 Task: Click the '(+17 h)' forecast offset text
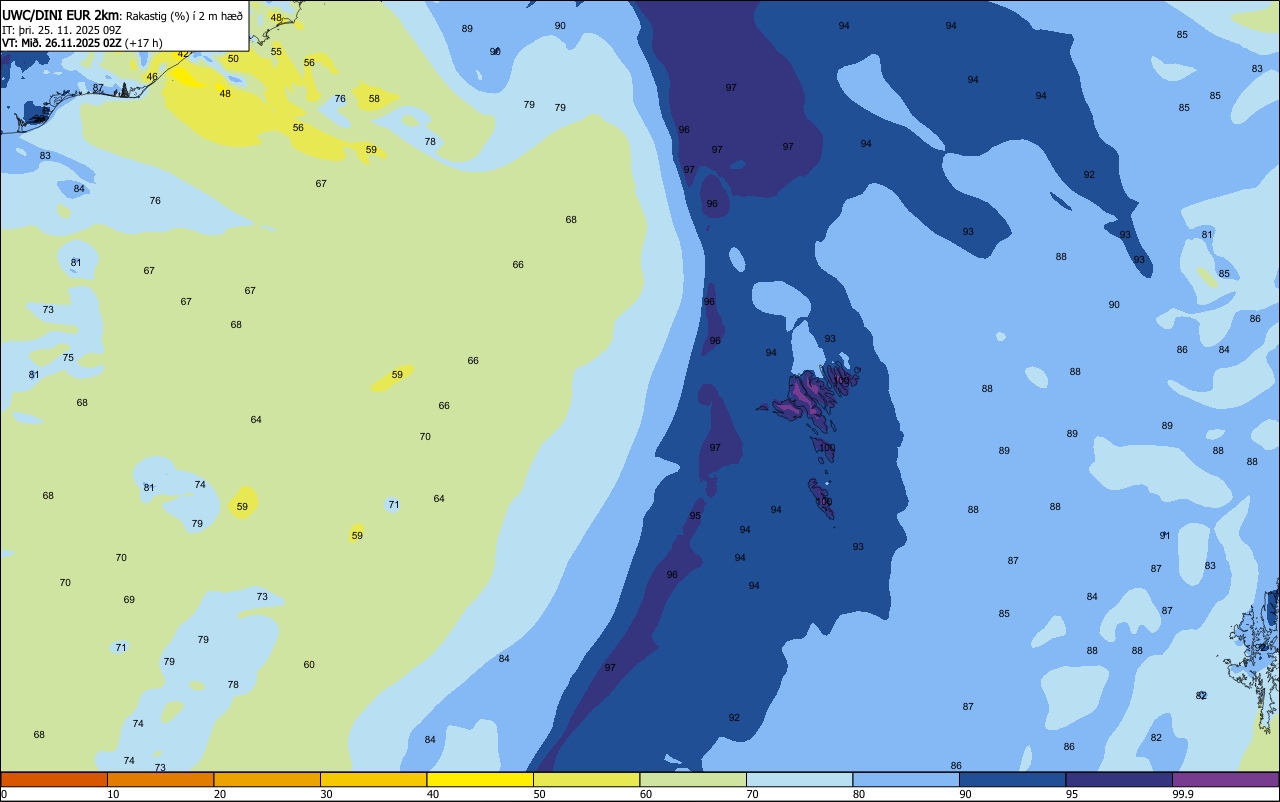[x=145, y=43]
